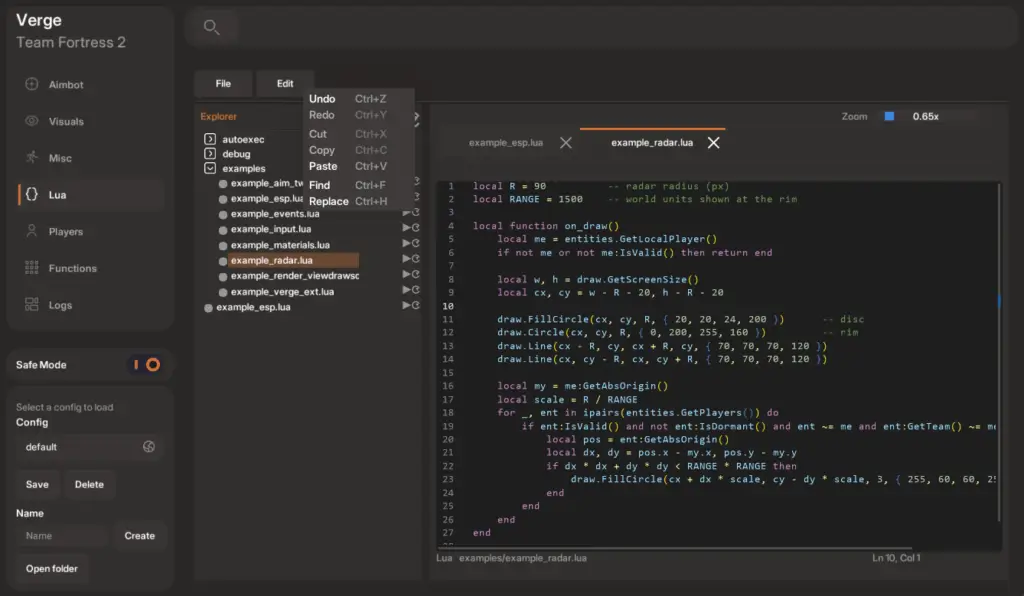Image resolution: width=1024 pixels, height=596 pixels.
Task: Reload example_materials.lua script
Action: click(415, 243)
